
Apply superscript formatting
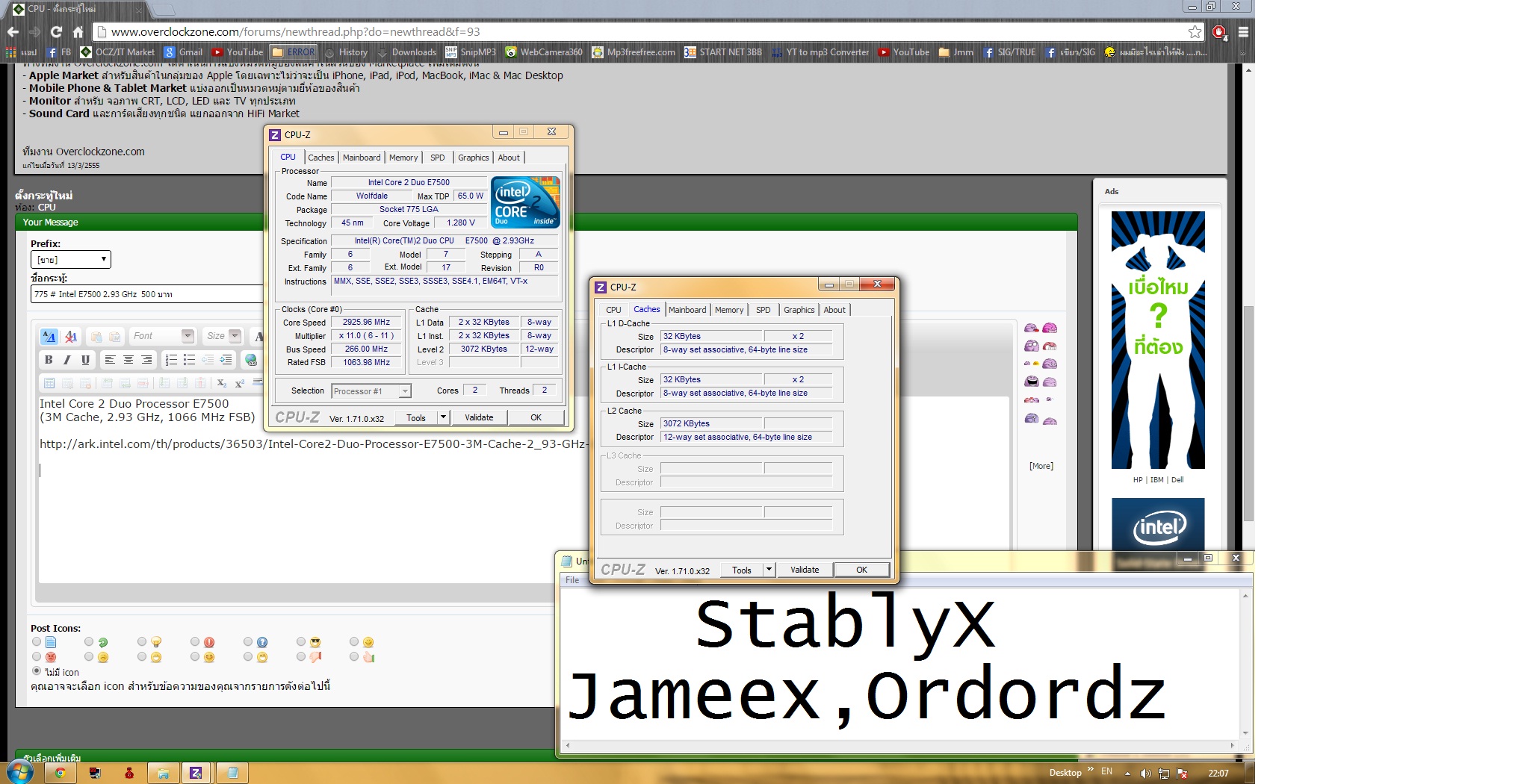[x=240, y=383]
